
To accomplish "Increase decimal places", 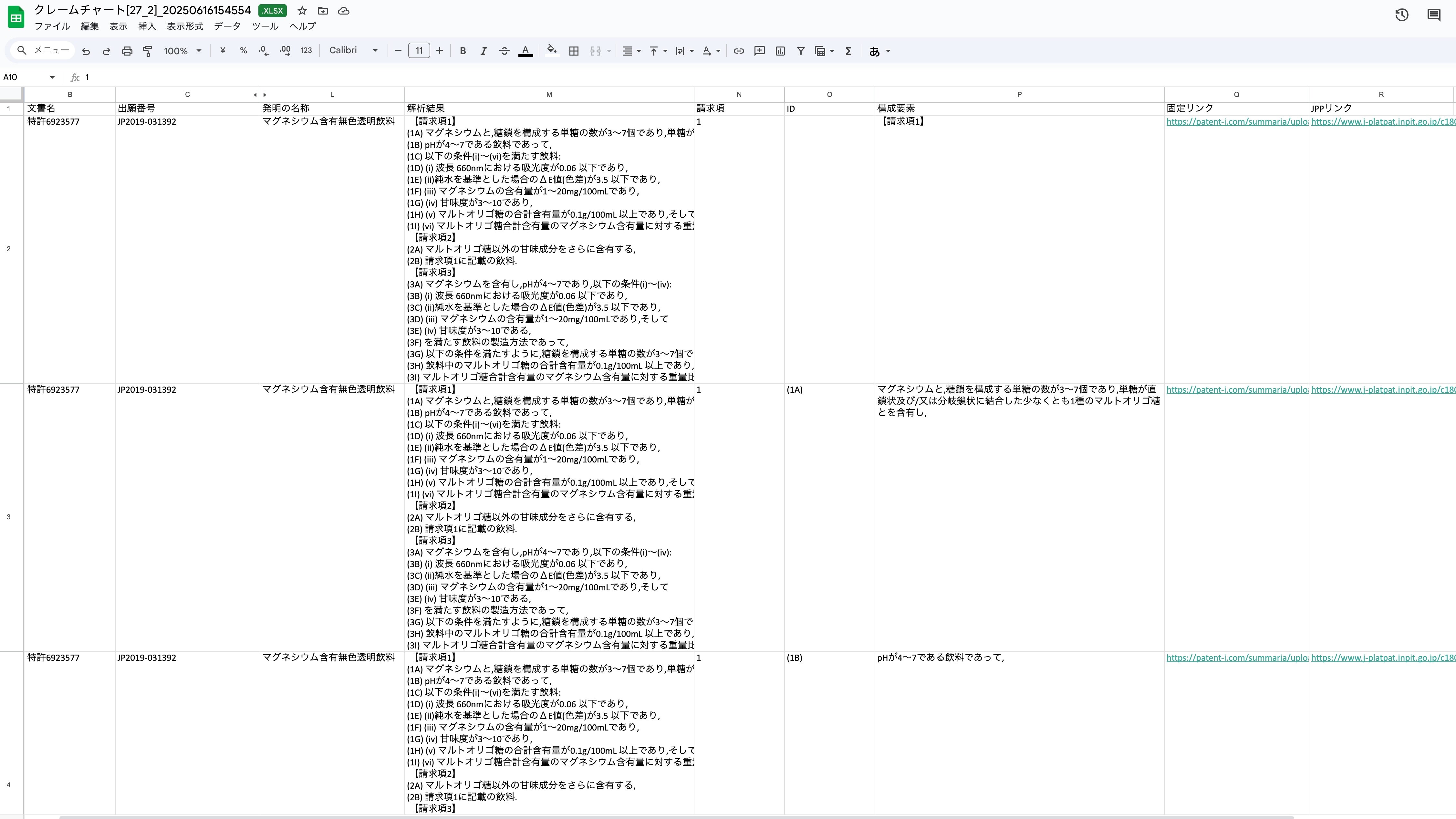I will (285, 51).
